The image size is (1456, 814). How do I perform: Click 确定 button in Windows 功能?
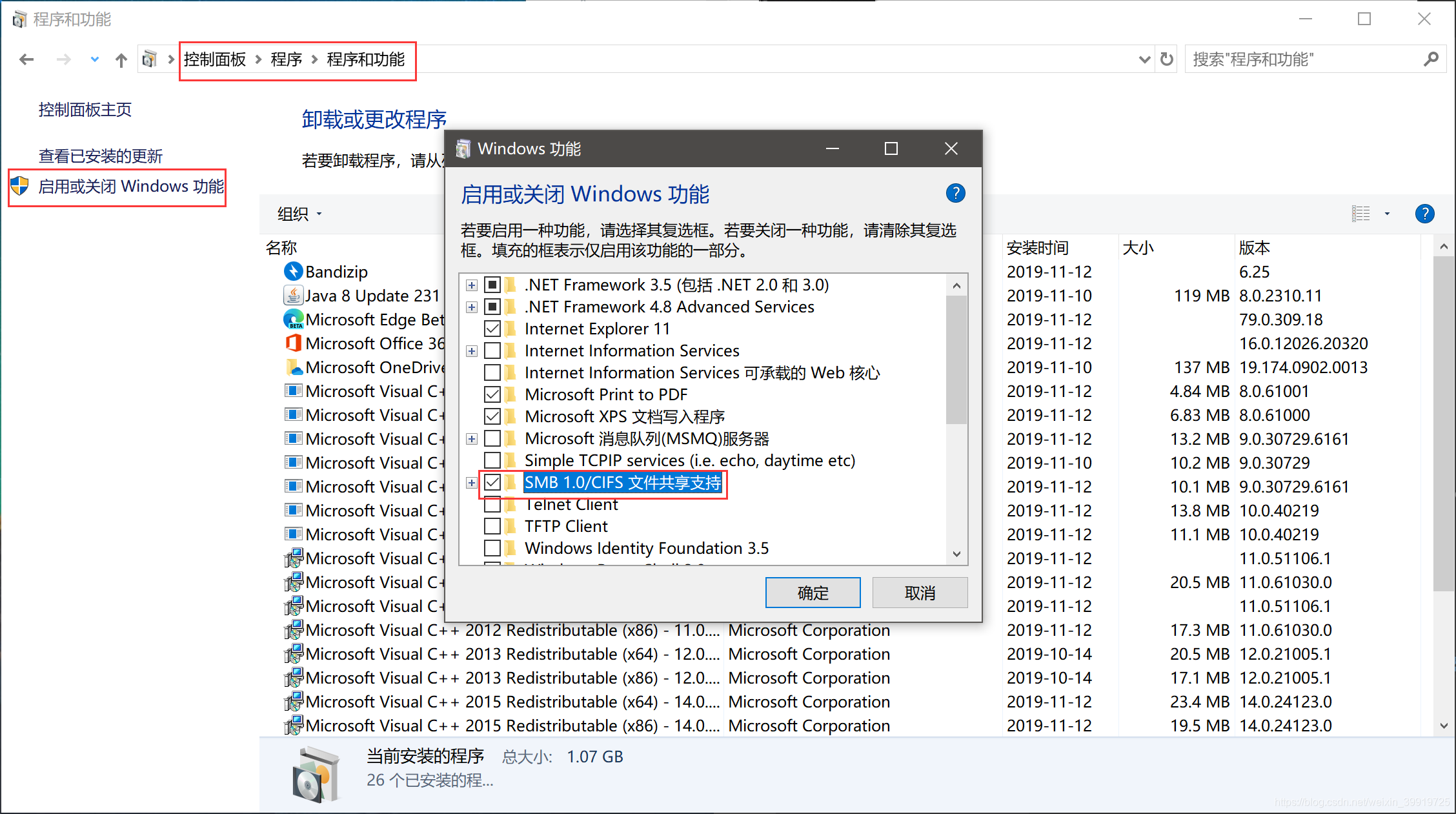(x=813, y=593)
